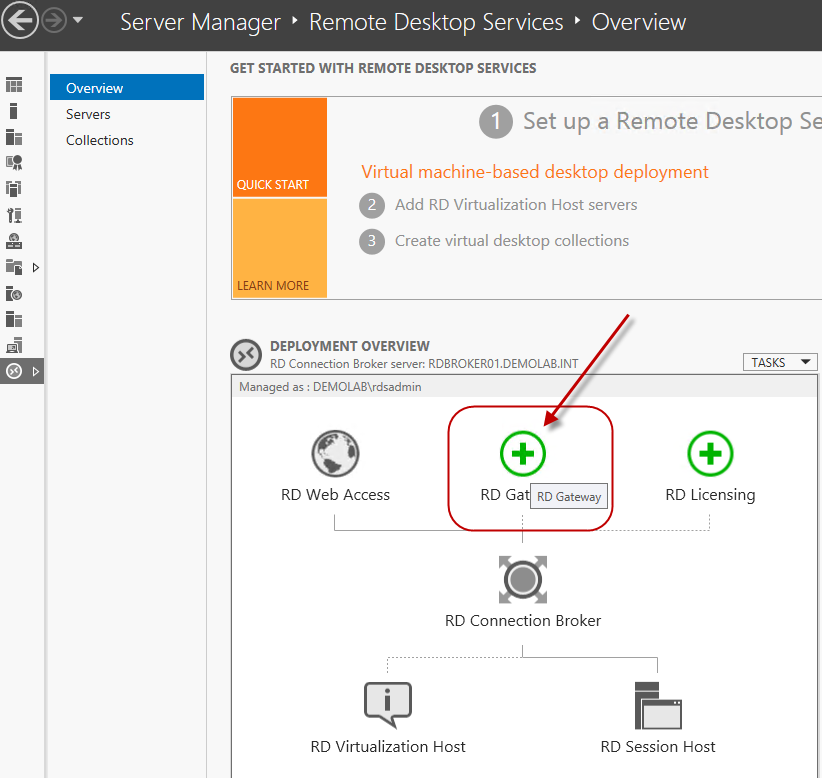Open the TASKS dropdown menu
This screenshot has height=778, width=822.
click(x=780, y=362)
